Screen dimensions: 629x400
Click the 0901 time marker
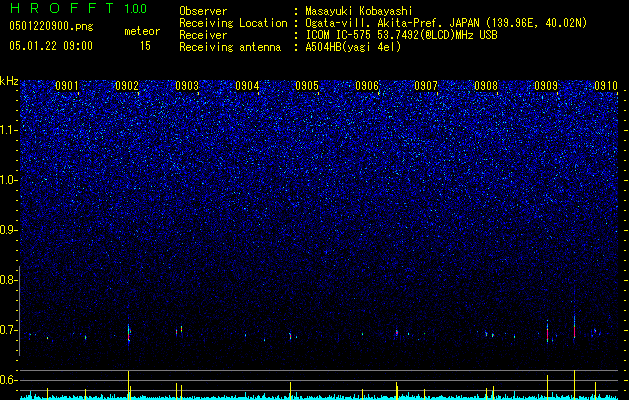[67, 86]
